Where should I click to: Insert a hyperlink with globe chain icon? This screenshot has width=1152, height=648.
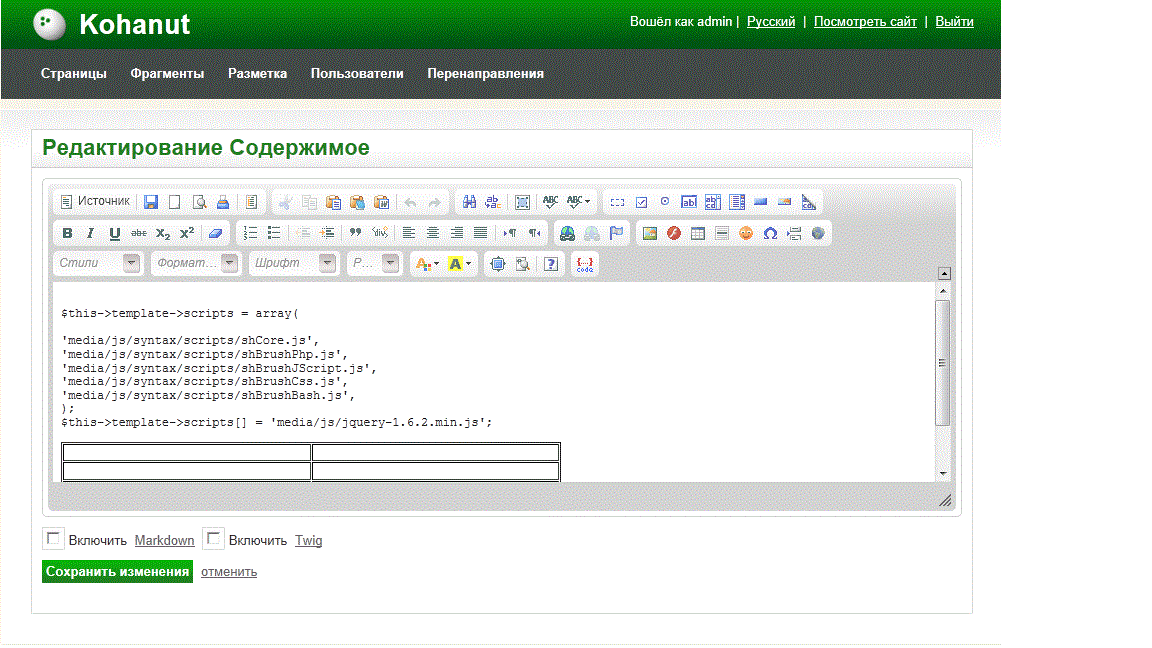point(567,233)
